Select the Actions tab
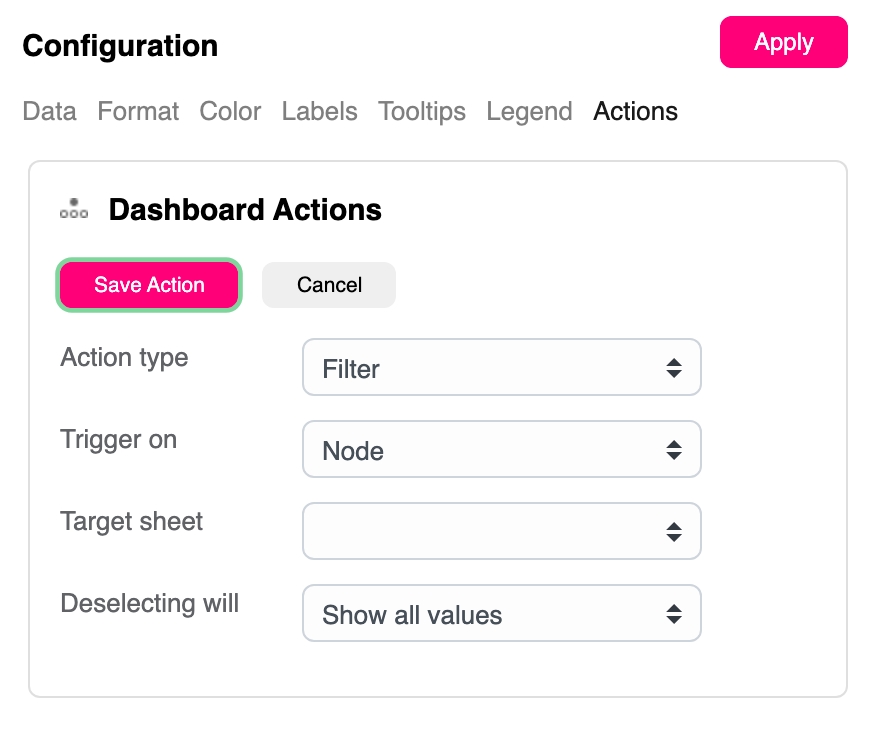 click(635, 111)
